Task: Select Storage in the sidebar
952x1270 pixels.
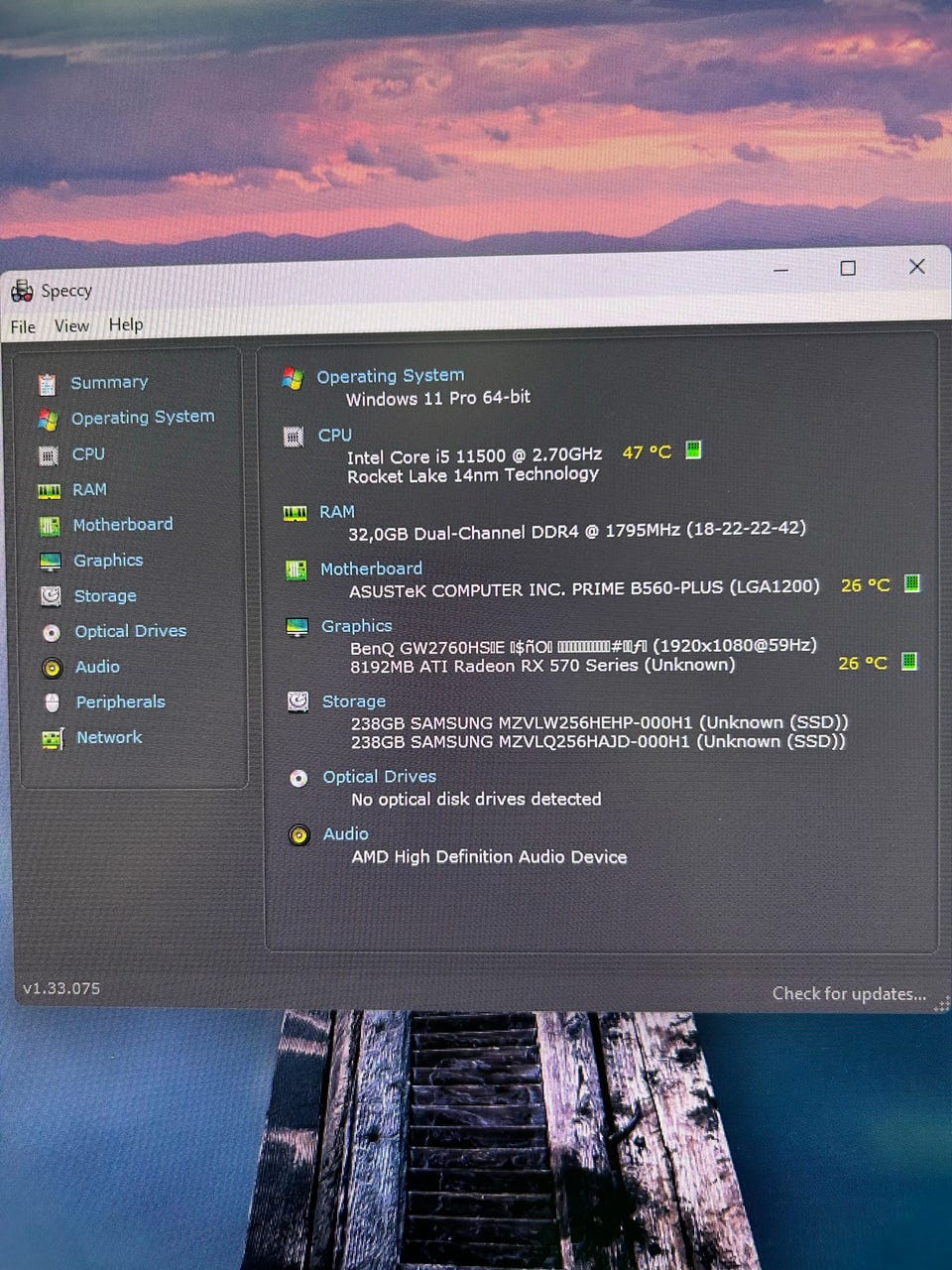Action: (x=105, y=596)
